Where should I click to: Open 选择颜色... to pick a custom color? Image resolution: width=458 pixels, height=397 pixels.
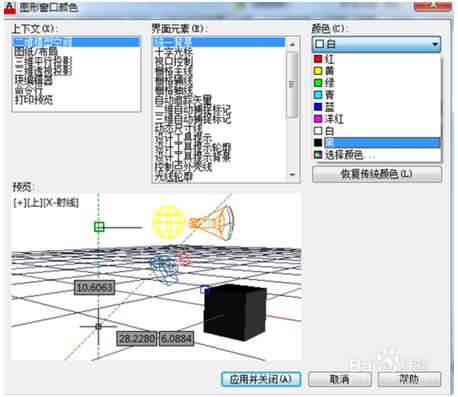tap(377, 155)
